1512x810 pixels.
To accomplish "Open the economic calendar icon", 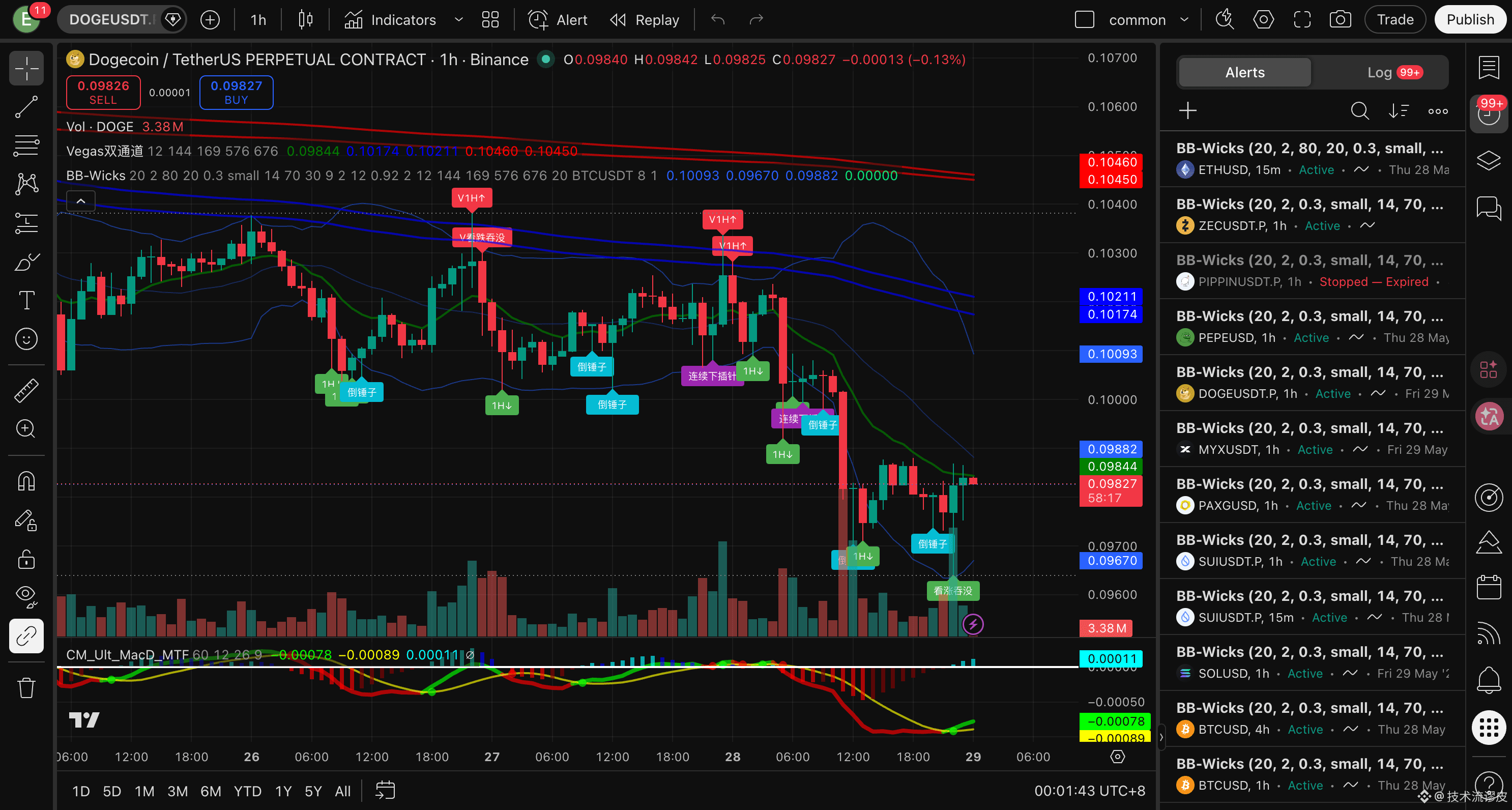I will (1489, 587).
